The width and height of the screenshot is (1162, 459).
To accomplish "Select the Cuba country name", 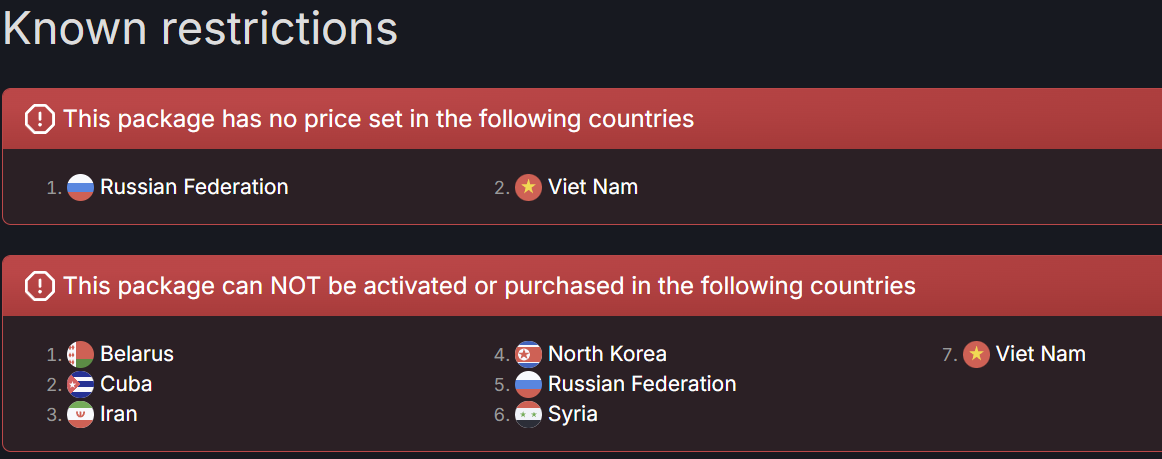I will [126, 384].
